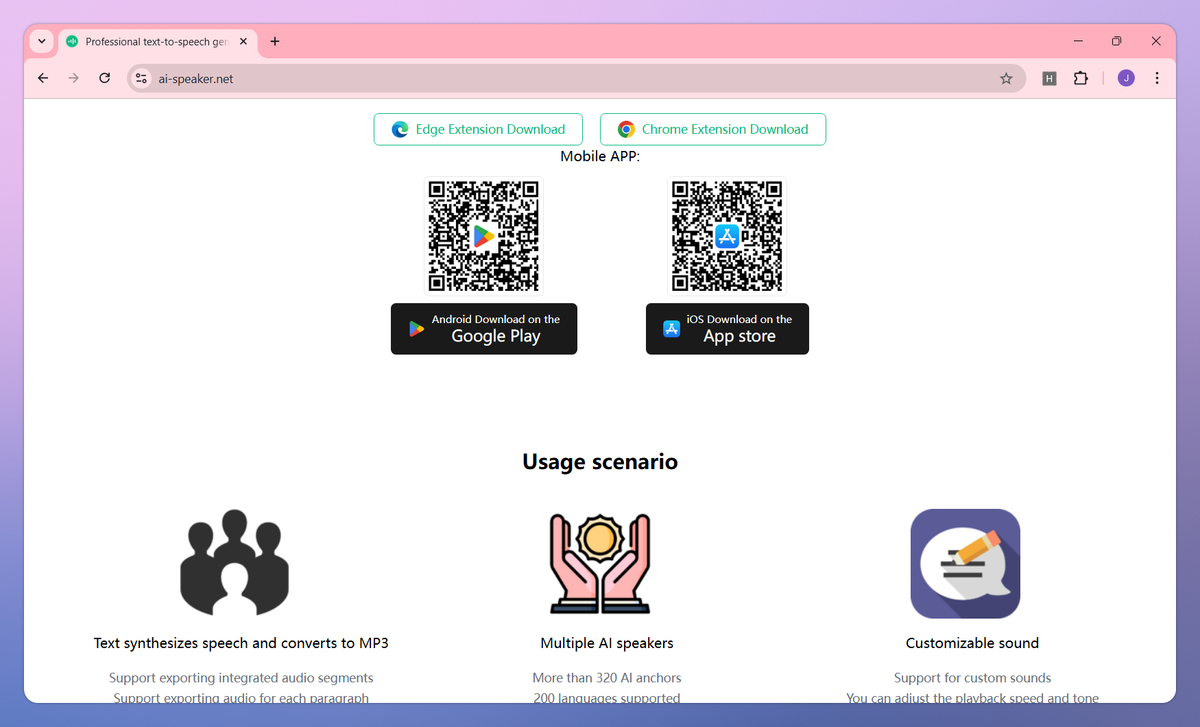Click the Edge logo in download button
The height and width of the screenshot is (727, 1200).
tap(400, 129)
